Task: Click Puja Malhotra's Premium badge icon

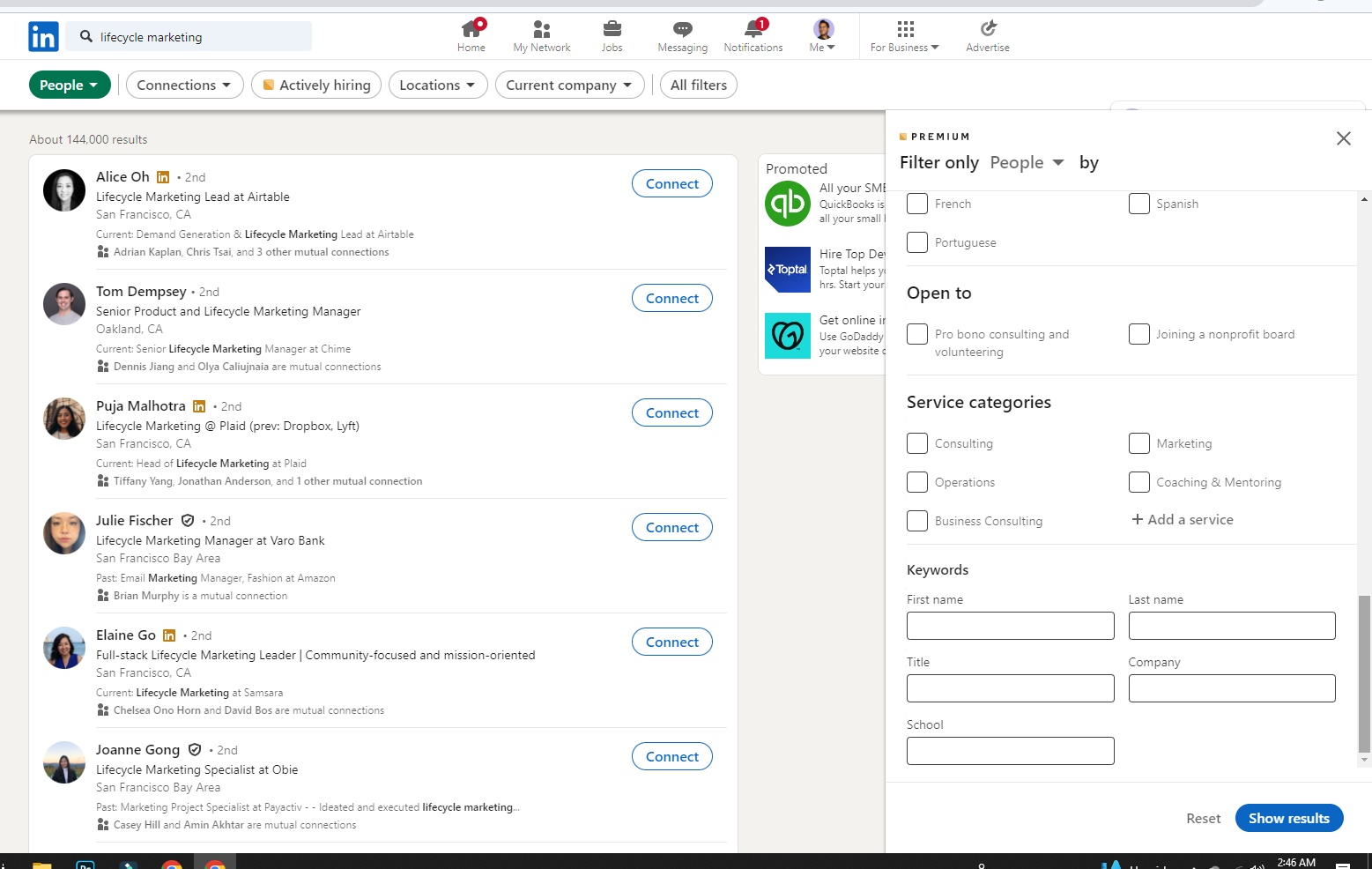Action: [199, 406]
